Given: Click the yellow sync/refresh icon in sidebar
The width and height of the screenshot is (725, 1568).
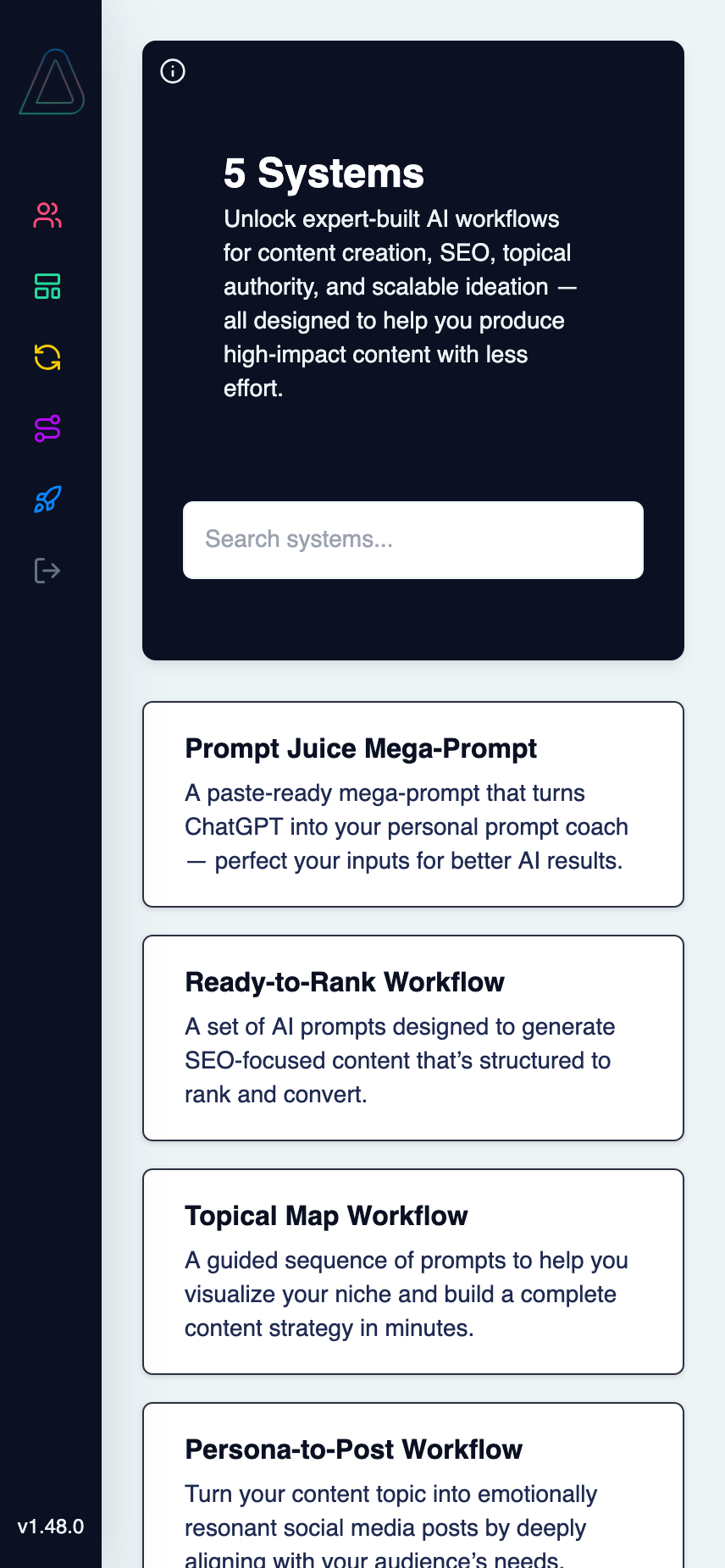Looking at the screenshot, I should tap(48, 358).
